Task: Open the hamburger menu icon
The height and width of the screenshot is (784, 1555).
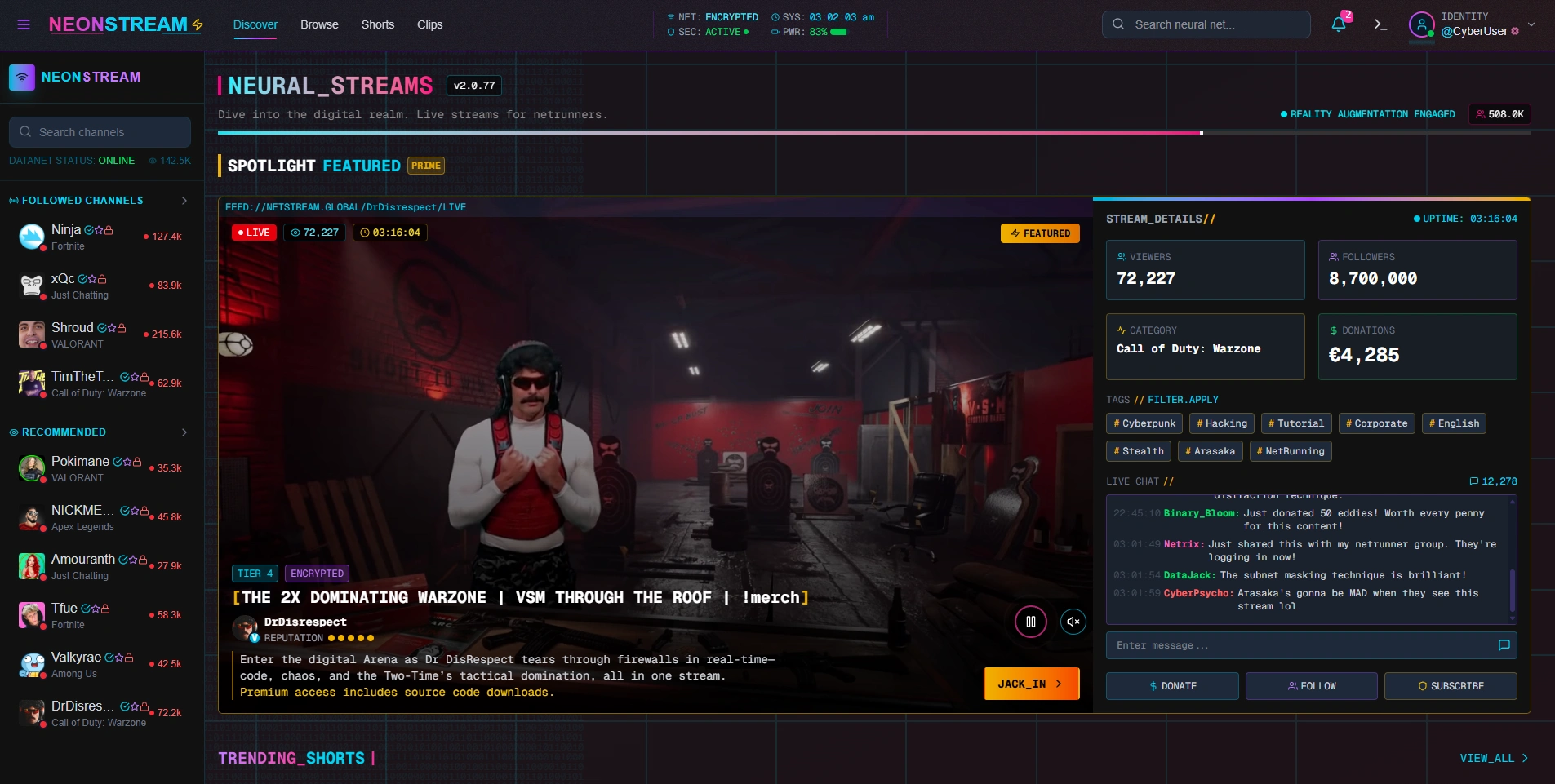Action: tap(24, 24)
